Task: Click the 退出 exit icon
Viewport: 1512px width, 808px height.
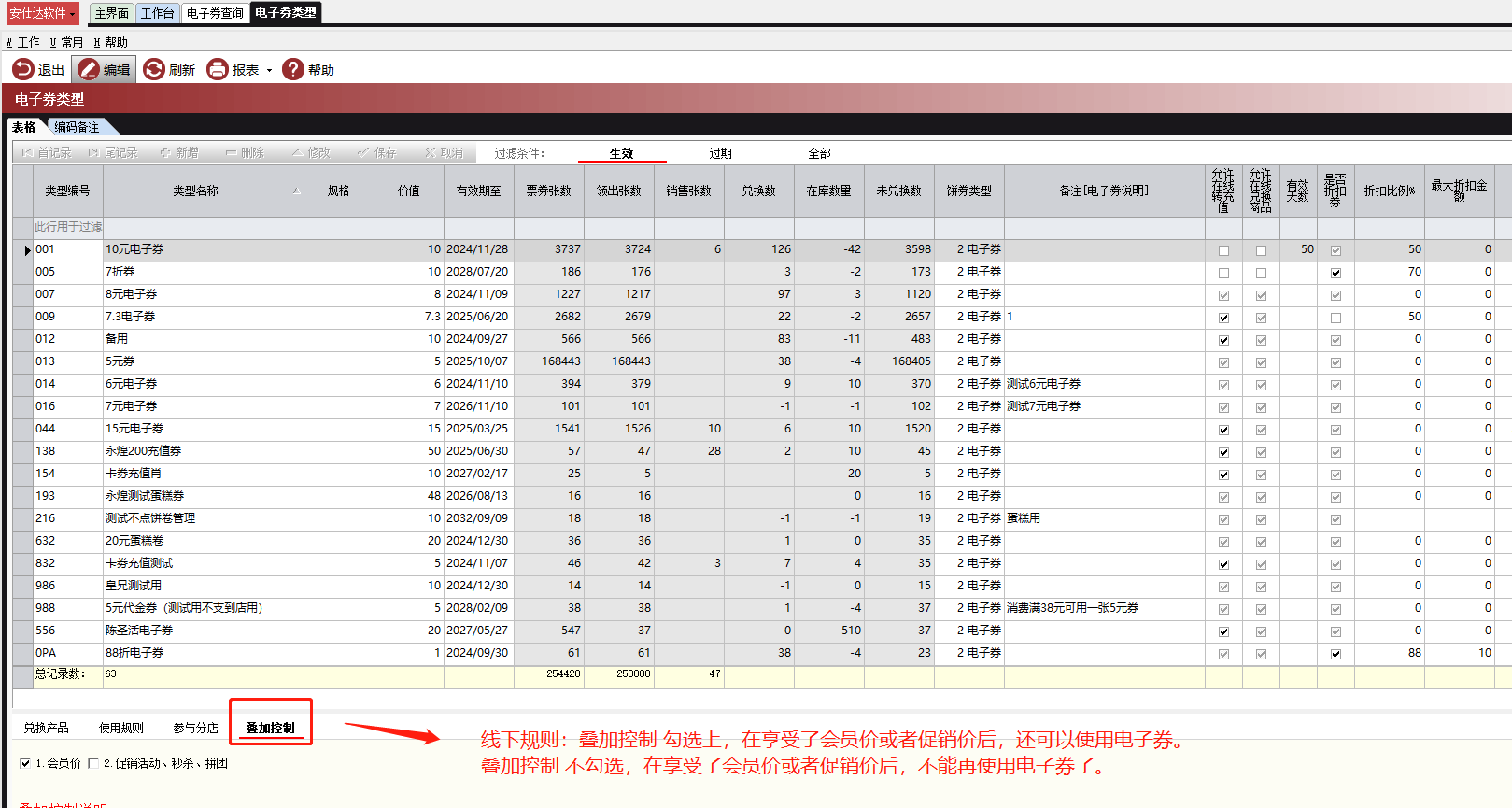Action: [23, 70]
